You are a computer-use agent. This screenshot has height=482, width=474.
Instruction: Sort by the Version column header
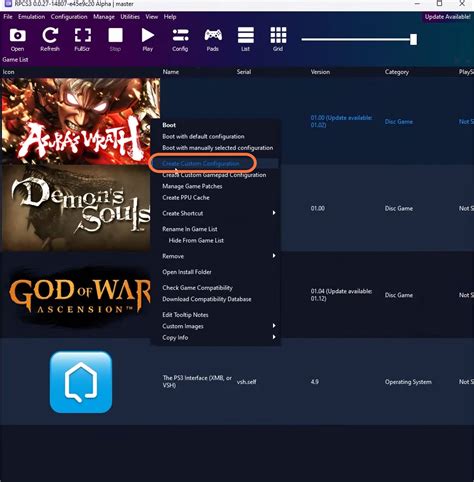coord(320,72)
